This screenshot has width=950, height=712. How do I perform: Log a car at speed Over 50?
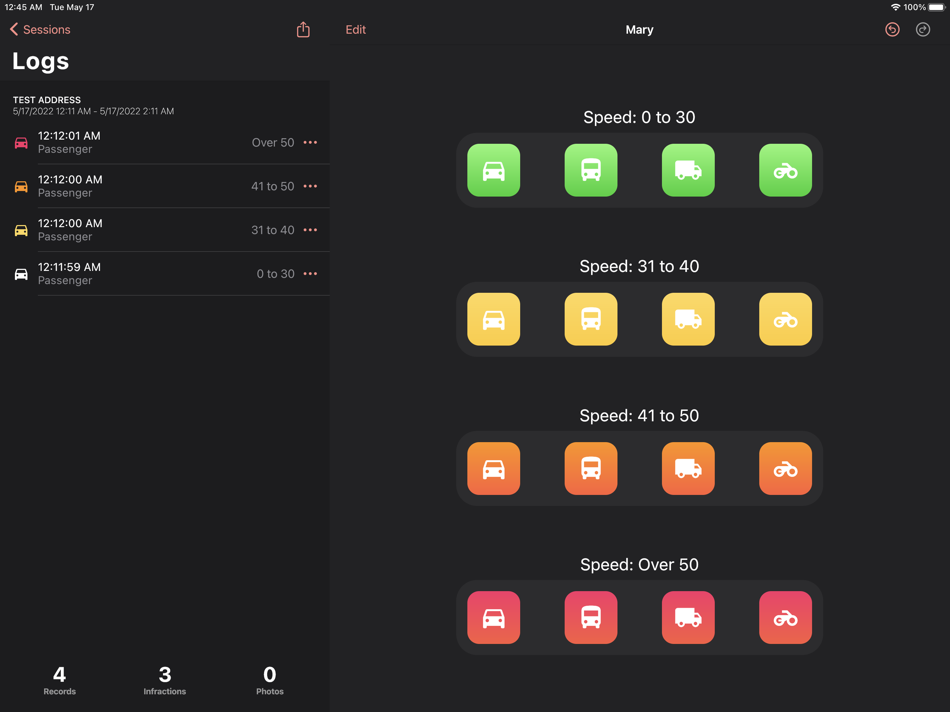click(x=493, y=617)
